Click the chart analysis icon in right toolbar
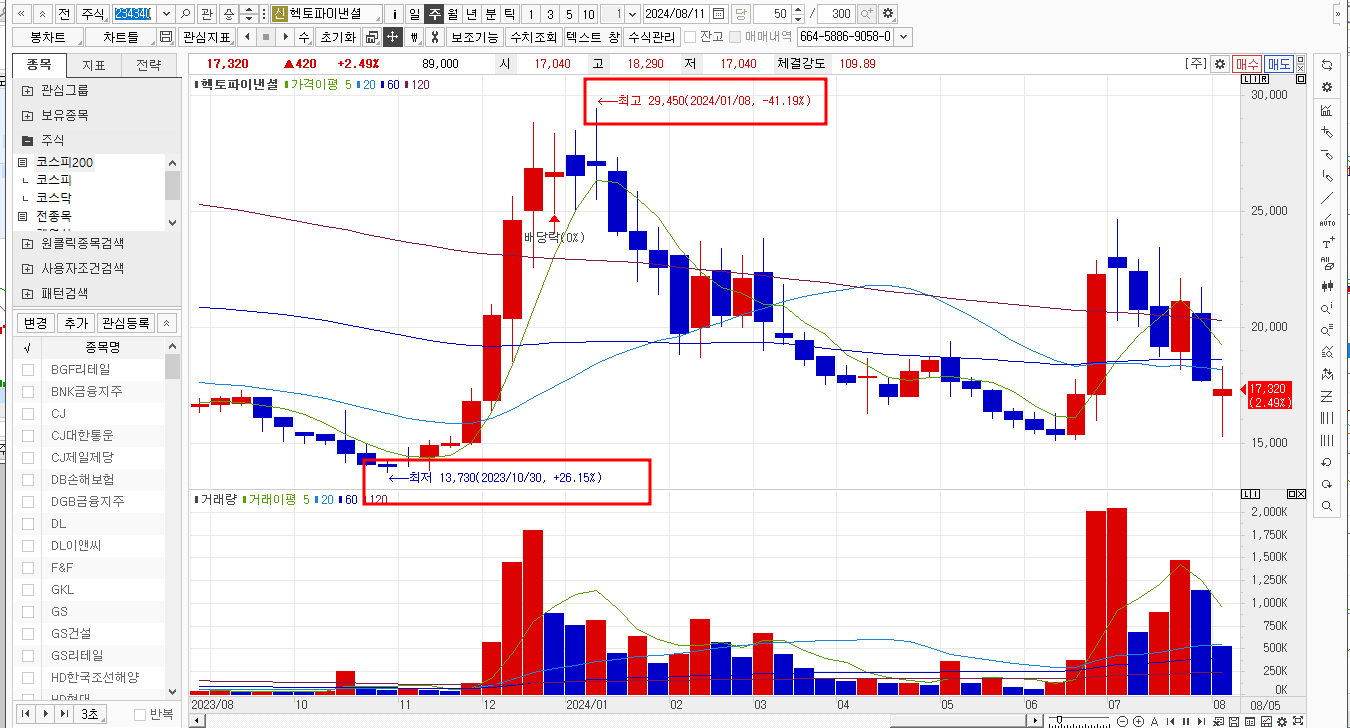Image resolution: width=1350 pixels, height=728 pixels. pyautogui.click(x=1327, y=109)
